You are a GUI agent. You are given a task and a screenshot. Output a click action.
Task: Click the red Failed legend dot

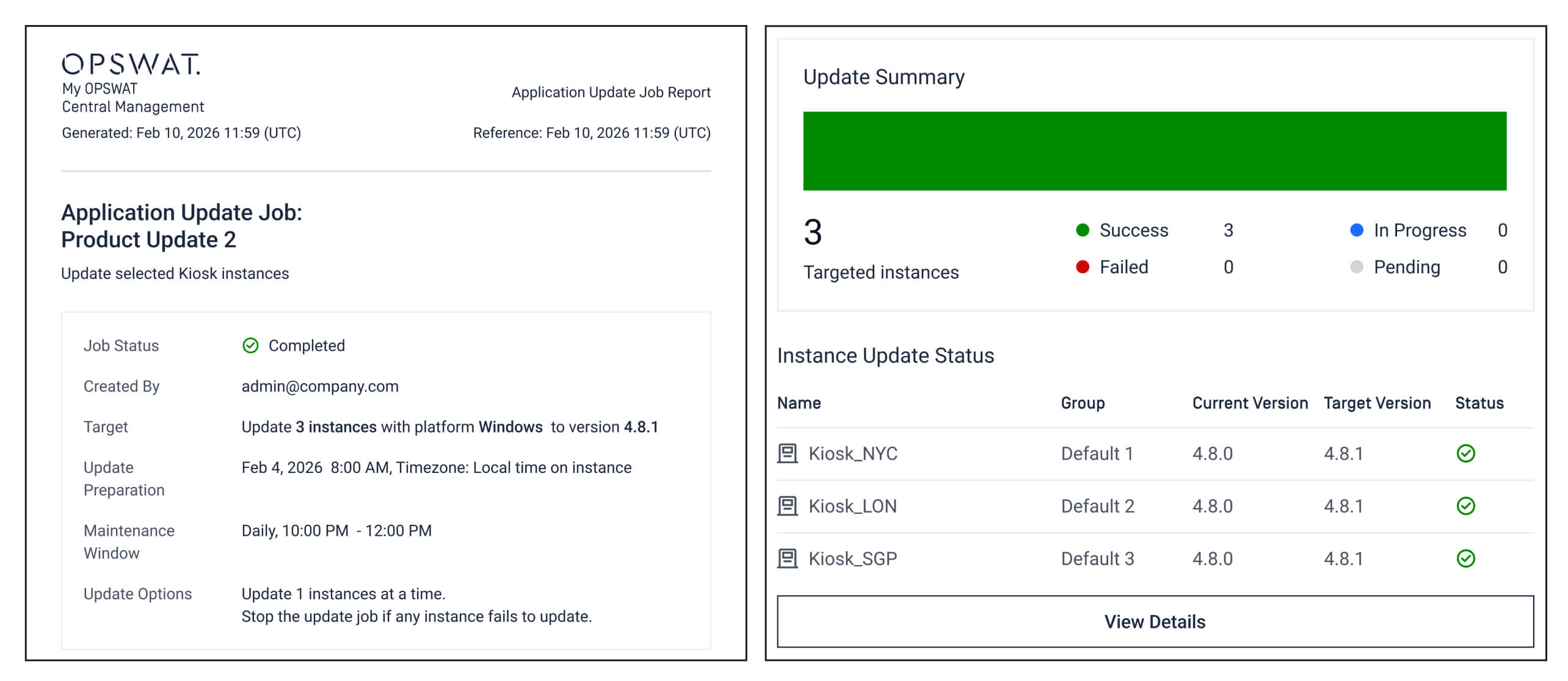click(1083, 267)
